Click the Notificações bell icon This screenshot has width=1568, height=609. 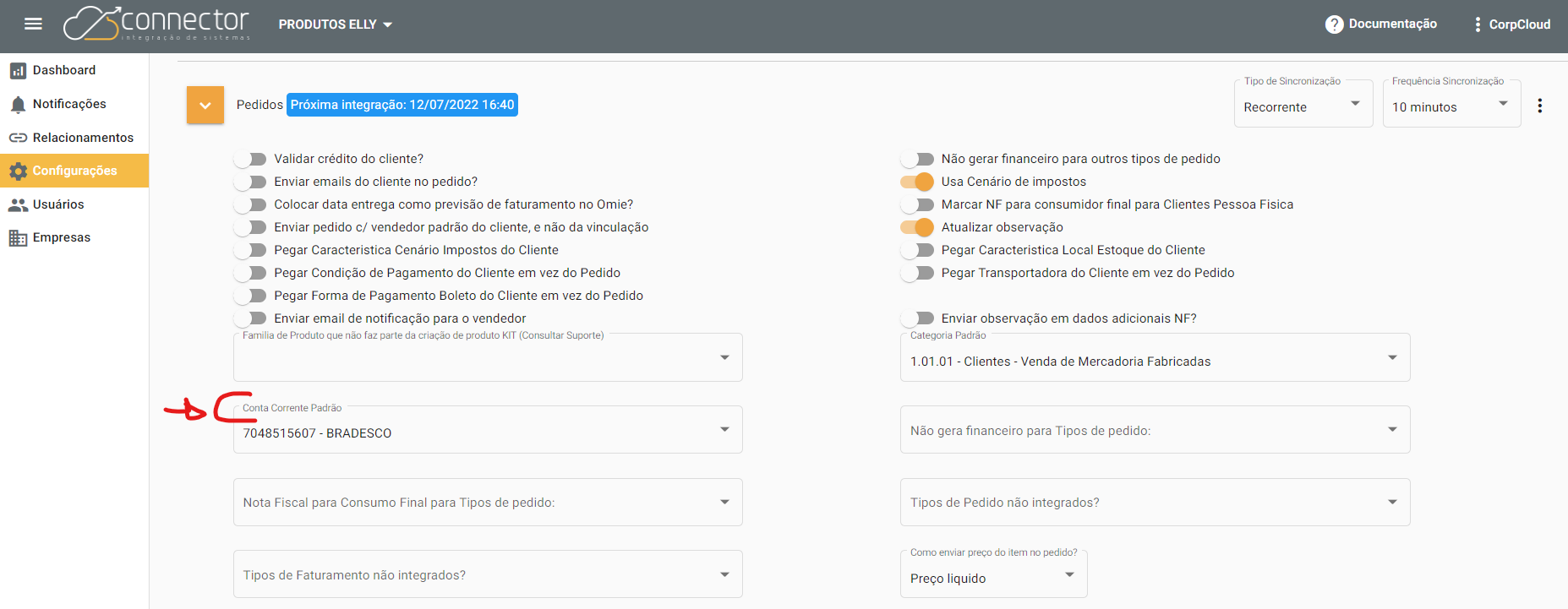[18, 104]
